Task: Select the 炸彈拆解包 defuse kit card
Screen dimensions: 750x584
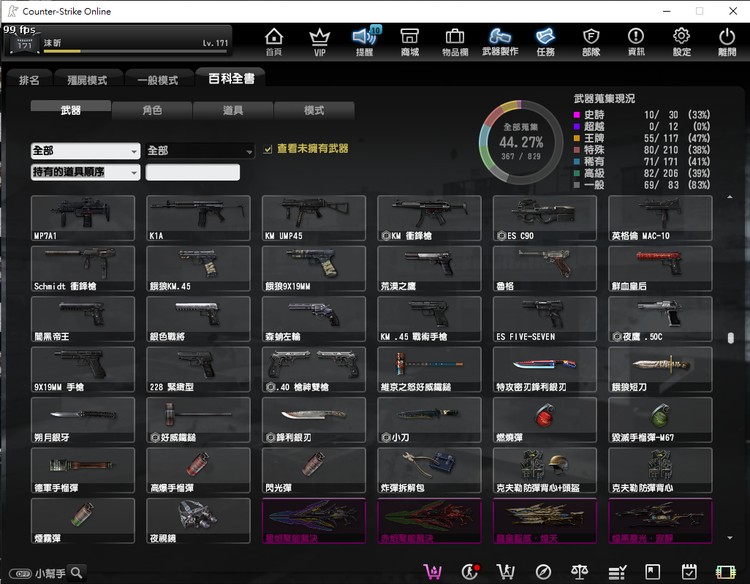Action: pyautogui.click(x=429, y=470)
